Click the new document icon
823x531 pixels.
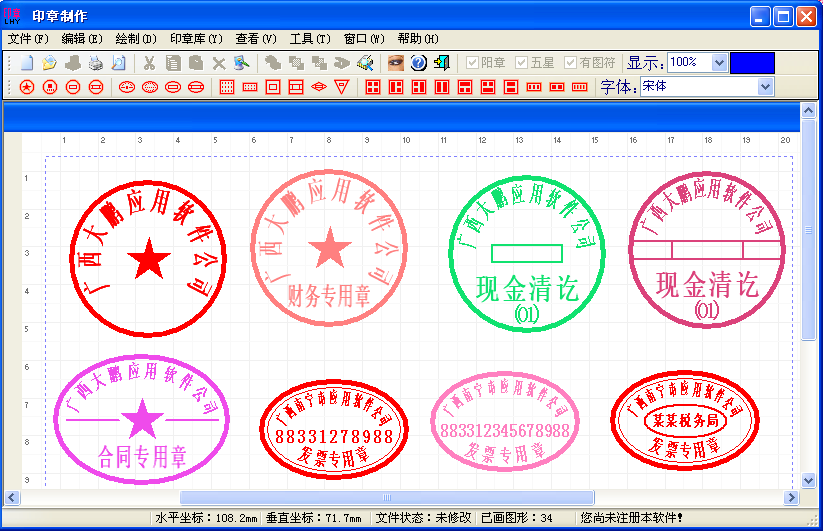pyautogui.click(x=27, y=63)
